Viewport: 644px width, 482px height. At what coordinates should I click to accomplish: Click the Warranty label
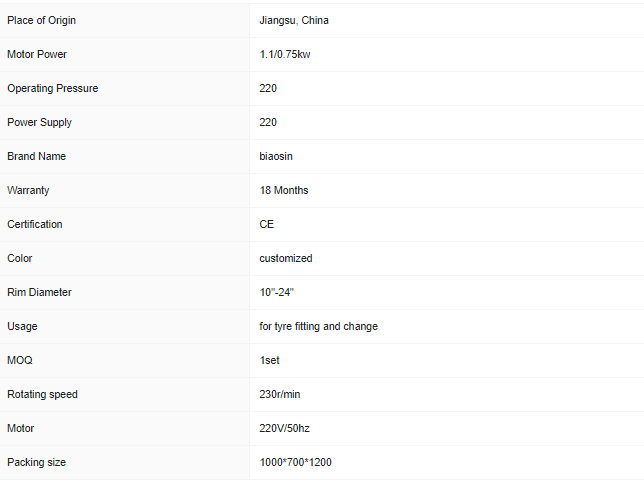point(28,190)
